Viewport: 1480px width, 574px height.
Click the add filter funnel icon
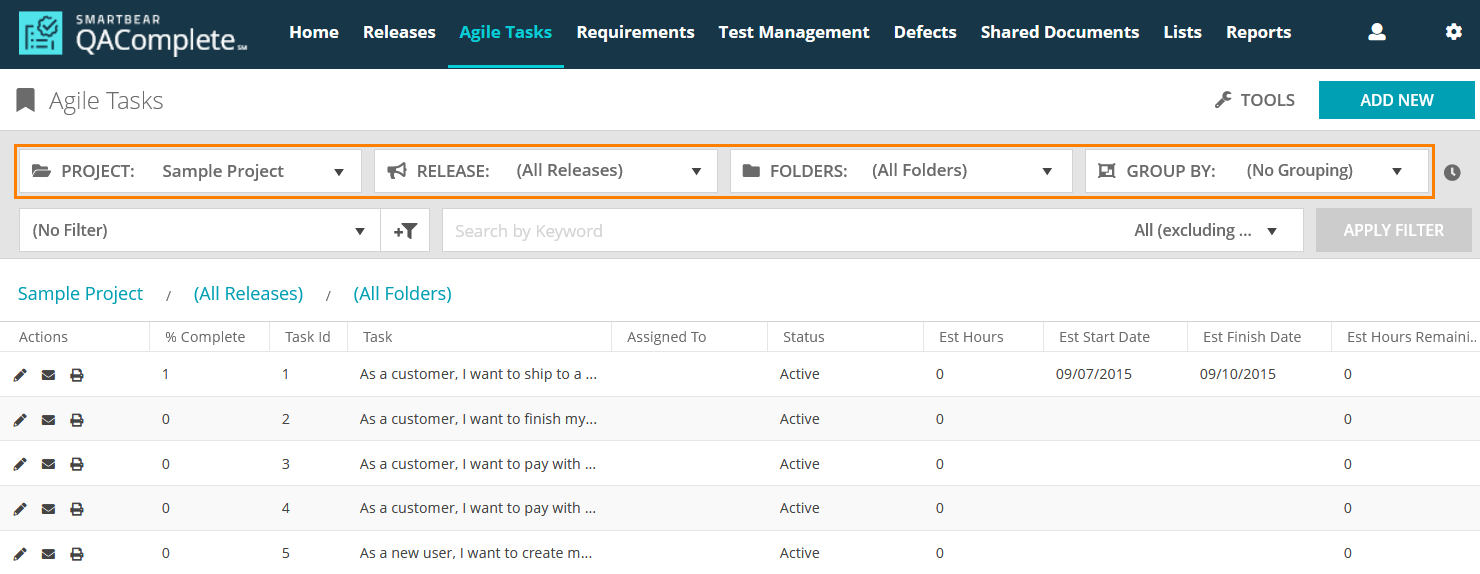pyautogui.click(x=405, y=231)
